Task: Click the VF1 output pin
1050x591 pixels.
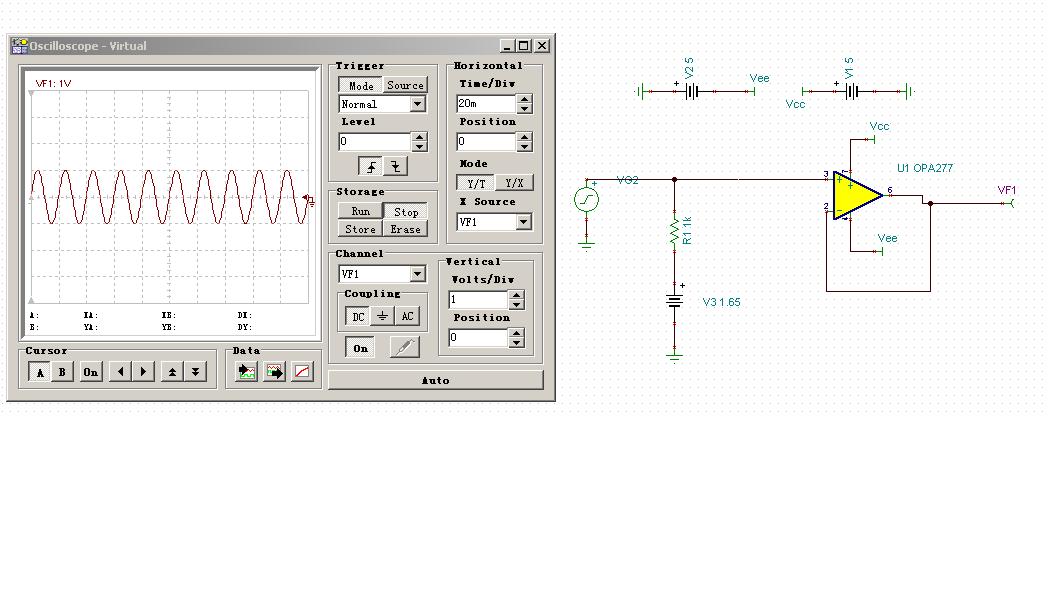Action: click(x=1012, y=203)
